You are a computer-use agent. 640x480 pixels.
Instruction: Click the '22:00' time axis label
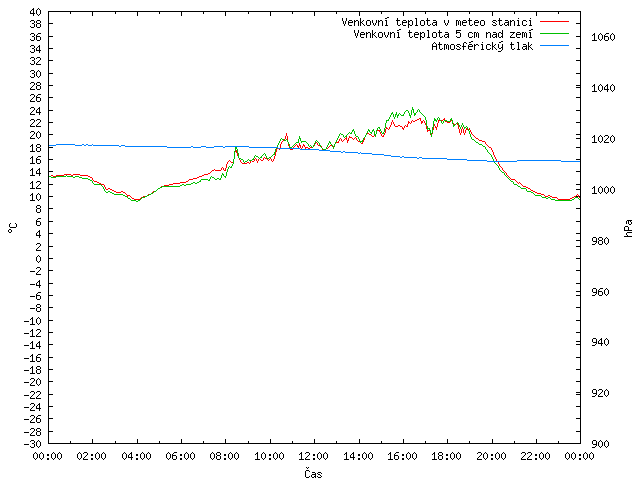coord(536,456)
